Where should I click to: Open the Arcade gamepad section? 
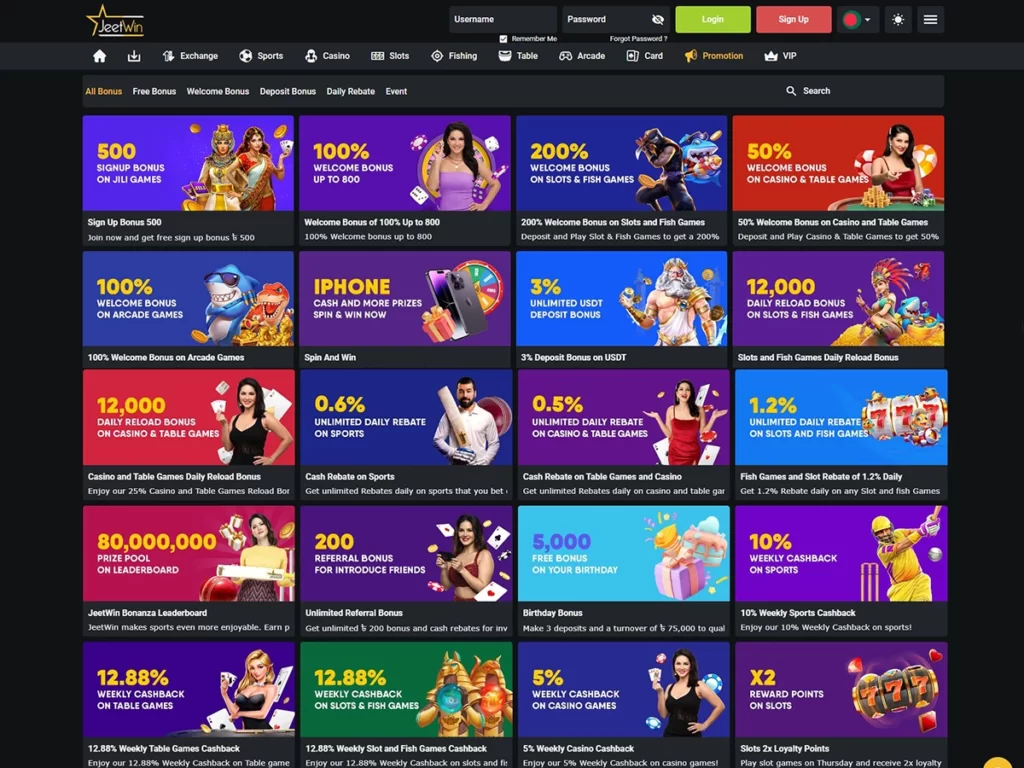[x=581, y=56]
